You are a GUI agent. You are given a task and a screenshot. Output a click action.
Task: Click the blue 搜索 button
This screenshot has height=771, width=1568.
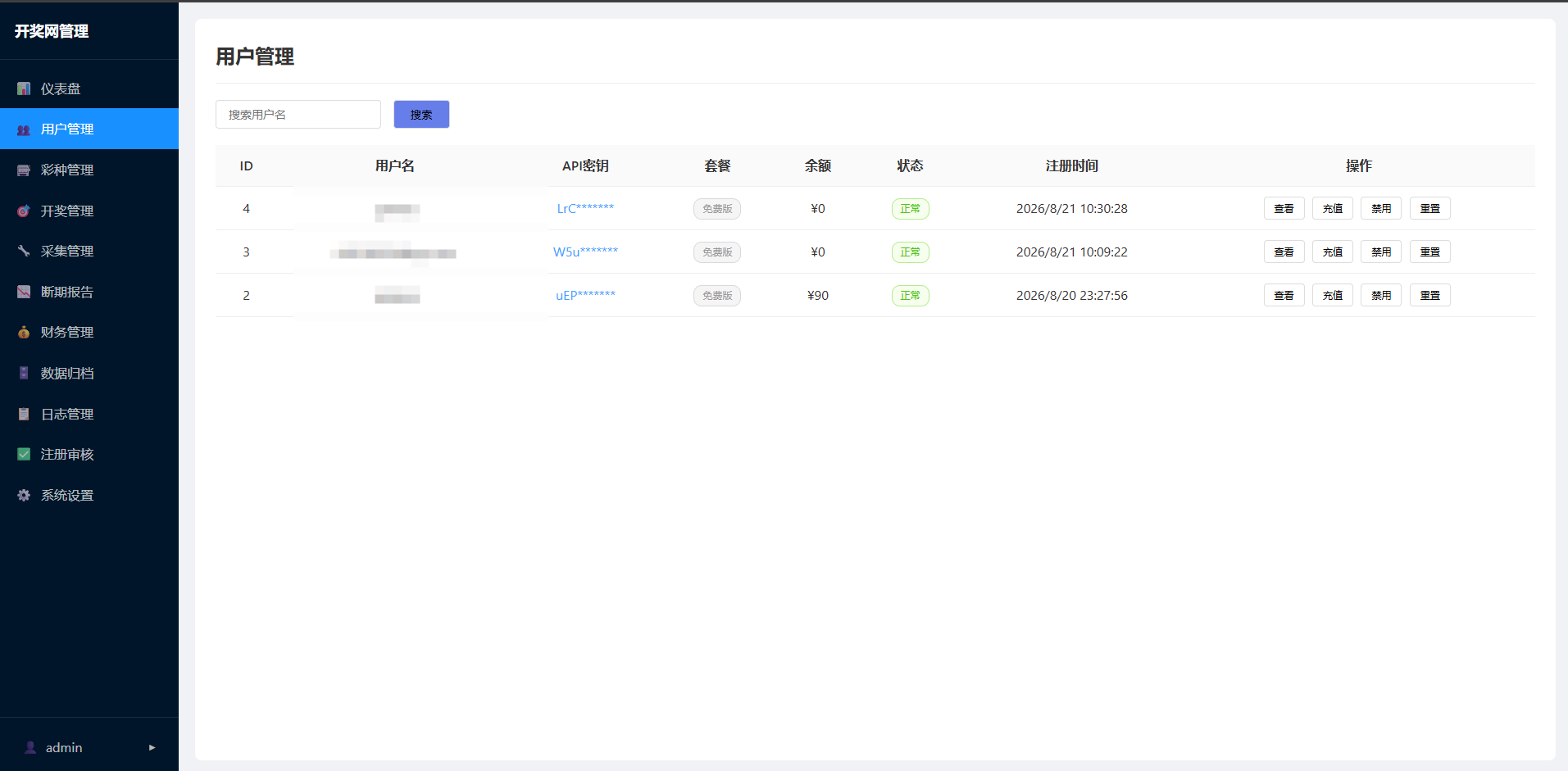[x=421, y=115]
